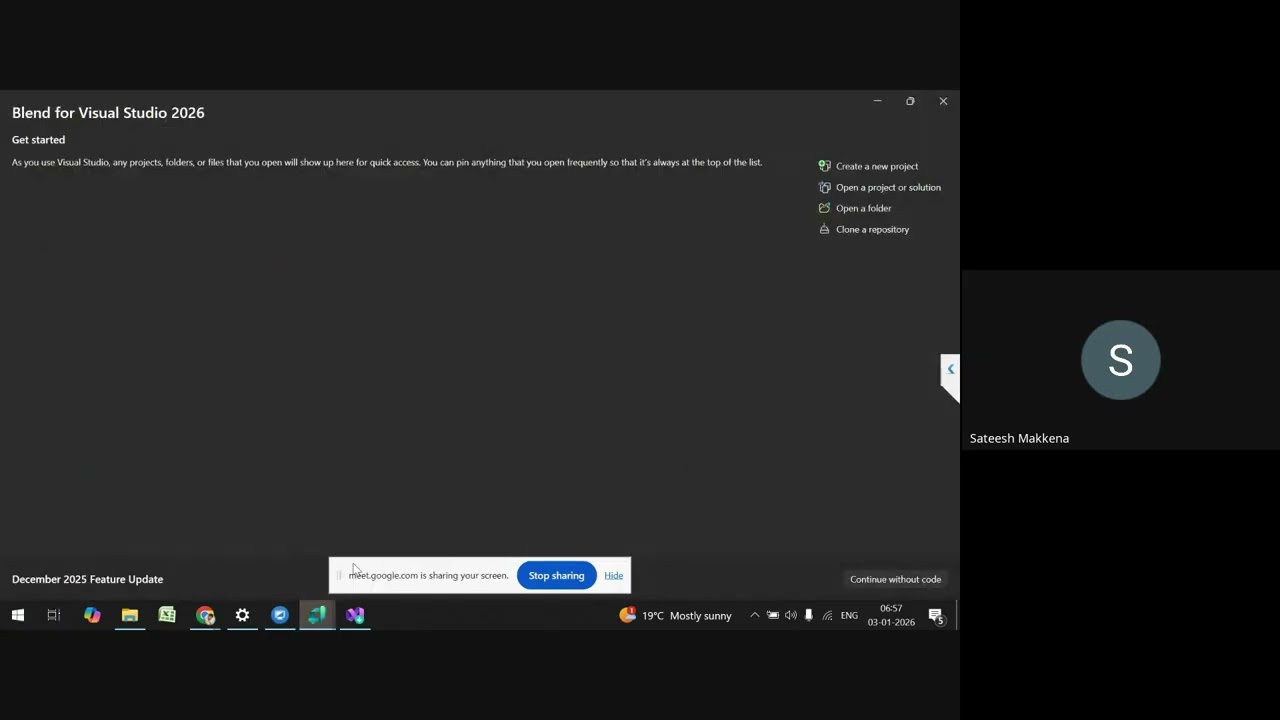Open the Wi-Fi network icon
Image resolution: width=1280 pixels, height=720 pixels.
(827, 615)
